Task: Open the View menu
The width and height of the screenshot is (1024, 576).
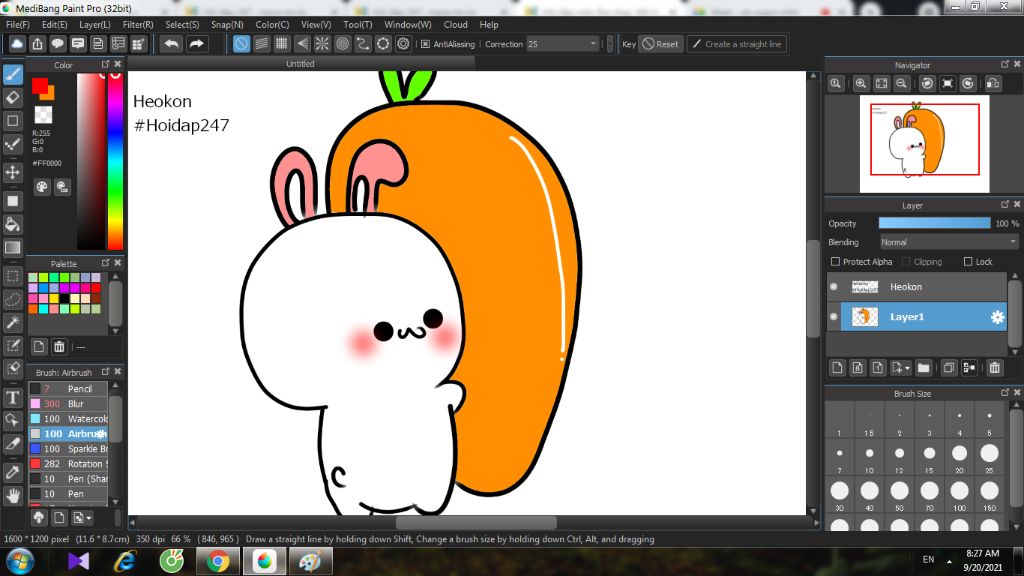Action: (315, 25)
